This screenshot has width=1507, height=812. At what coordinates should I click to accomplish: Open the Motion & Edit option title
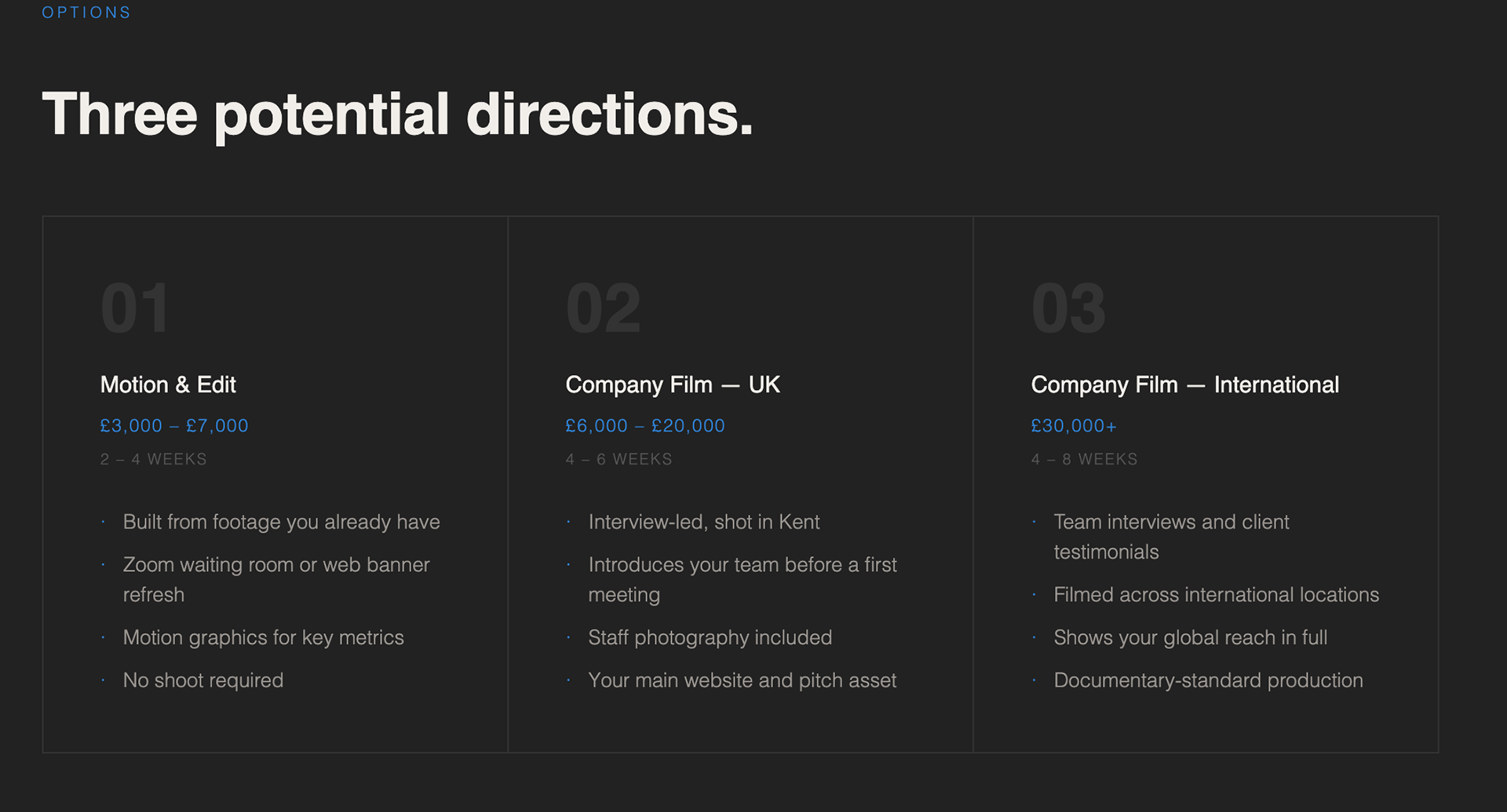(168, 384)
